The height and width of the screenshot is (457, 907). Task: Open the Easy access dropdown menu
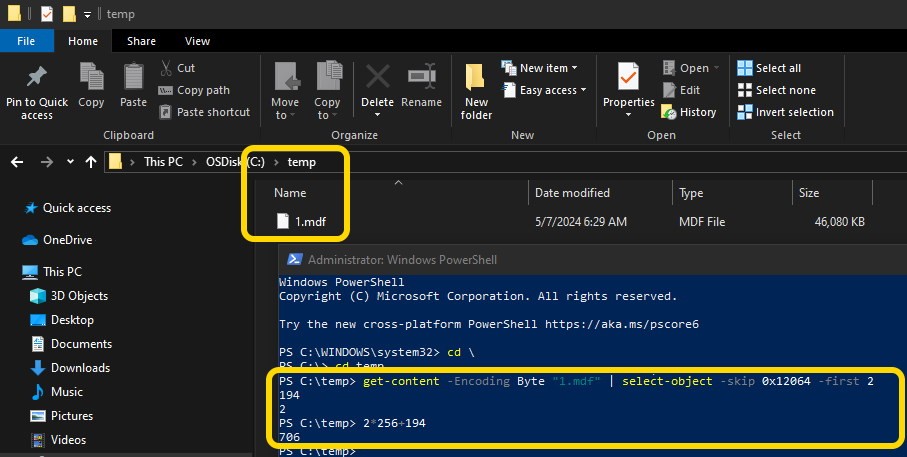pos(545,90)
